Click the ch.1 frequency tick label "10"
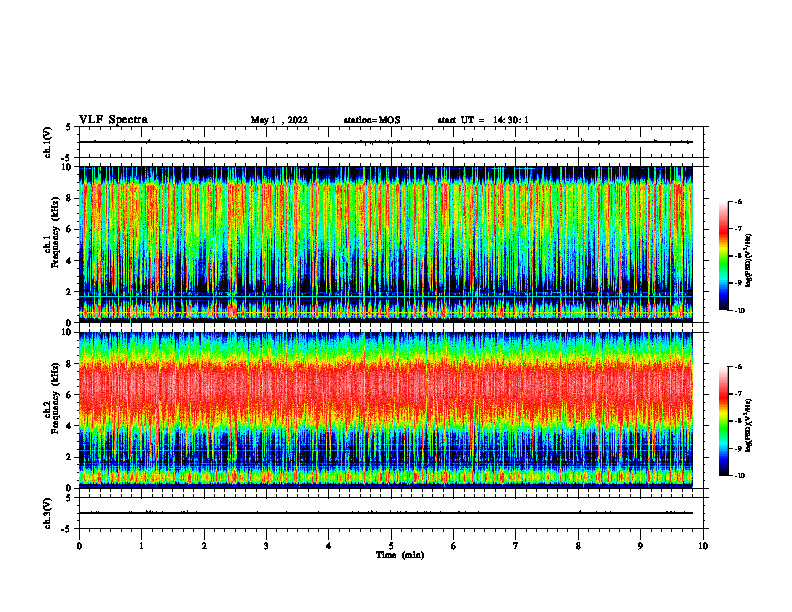 [69, 167]
